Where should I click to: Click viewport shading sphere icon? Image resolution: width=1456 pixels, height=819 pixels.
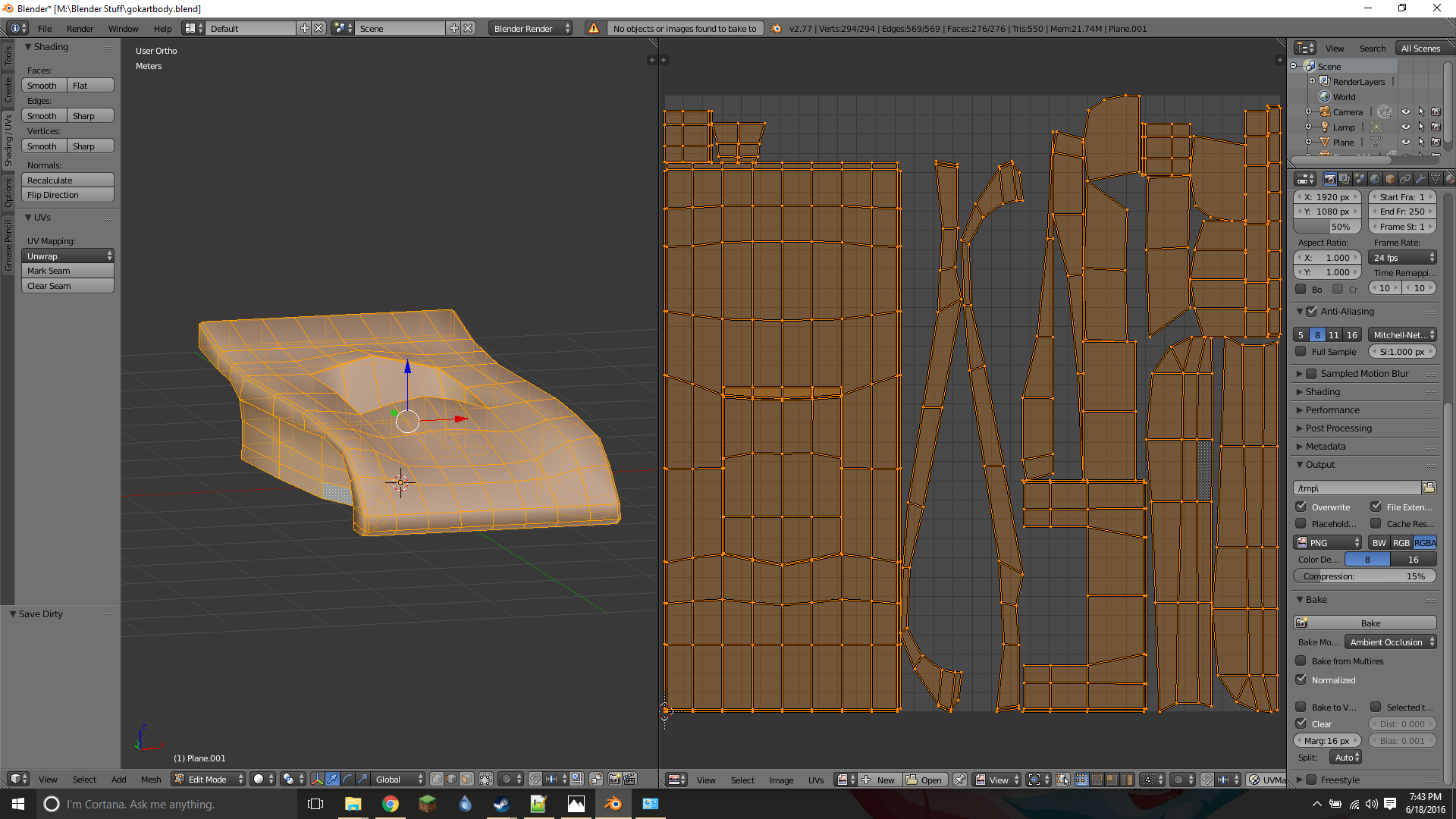pos(262,779)
